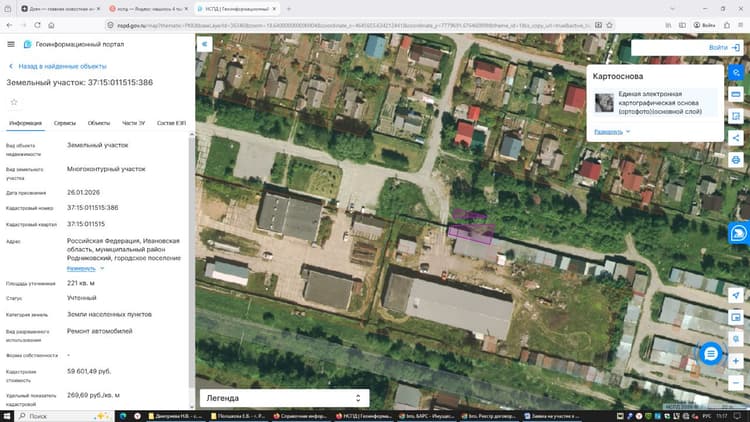
Task: Switch to the нспд Яндекс search tab
Action: (148, 9)
